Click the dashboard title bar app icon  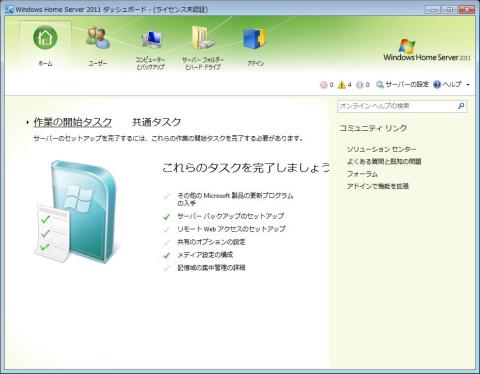point(10,9)
